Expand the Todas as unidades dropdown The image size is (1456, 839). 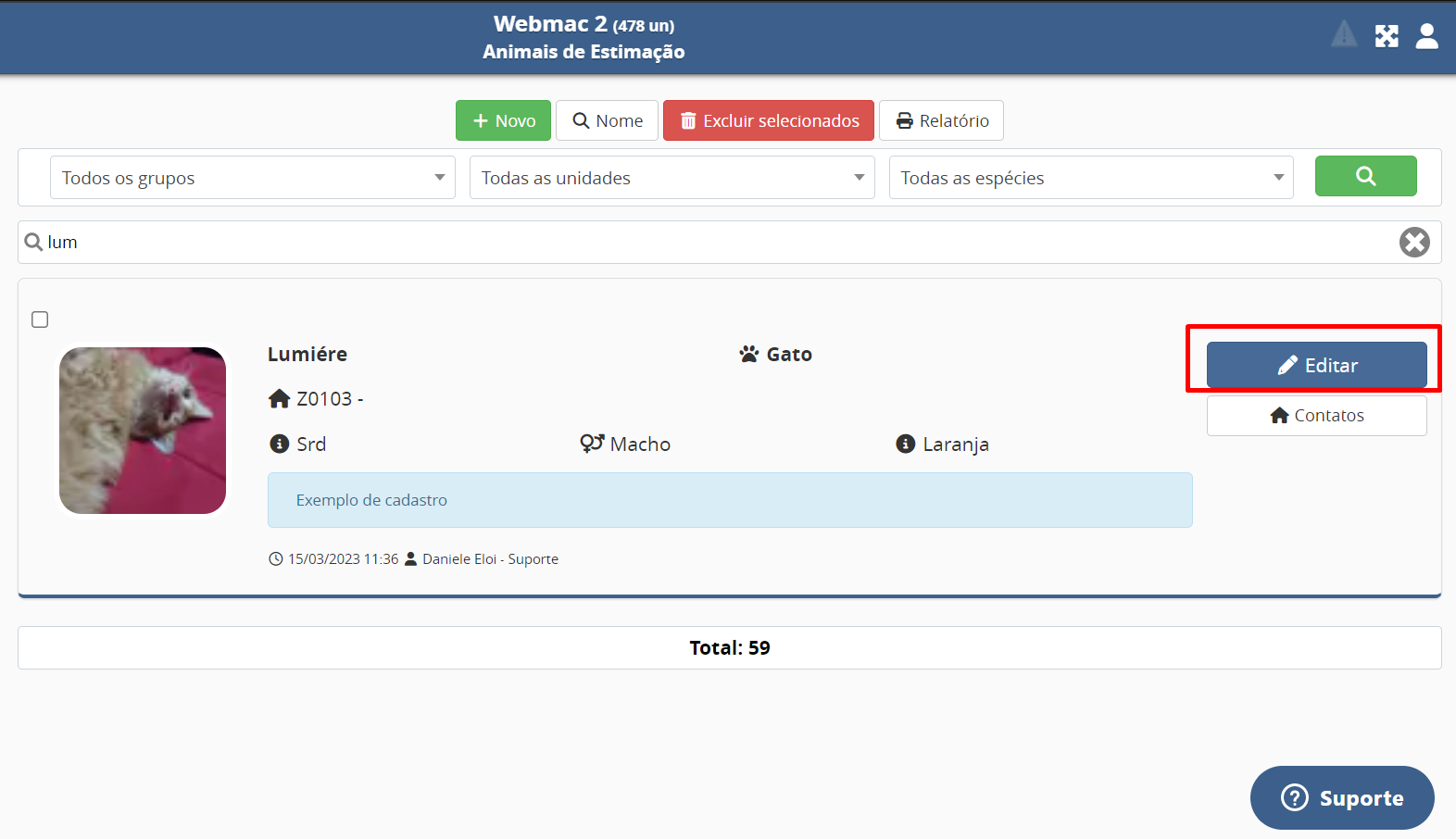pyautogui.click(x=672, y=178)
